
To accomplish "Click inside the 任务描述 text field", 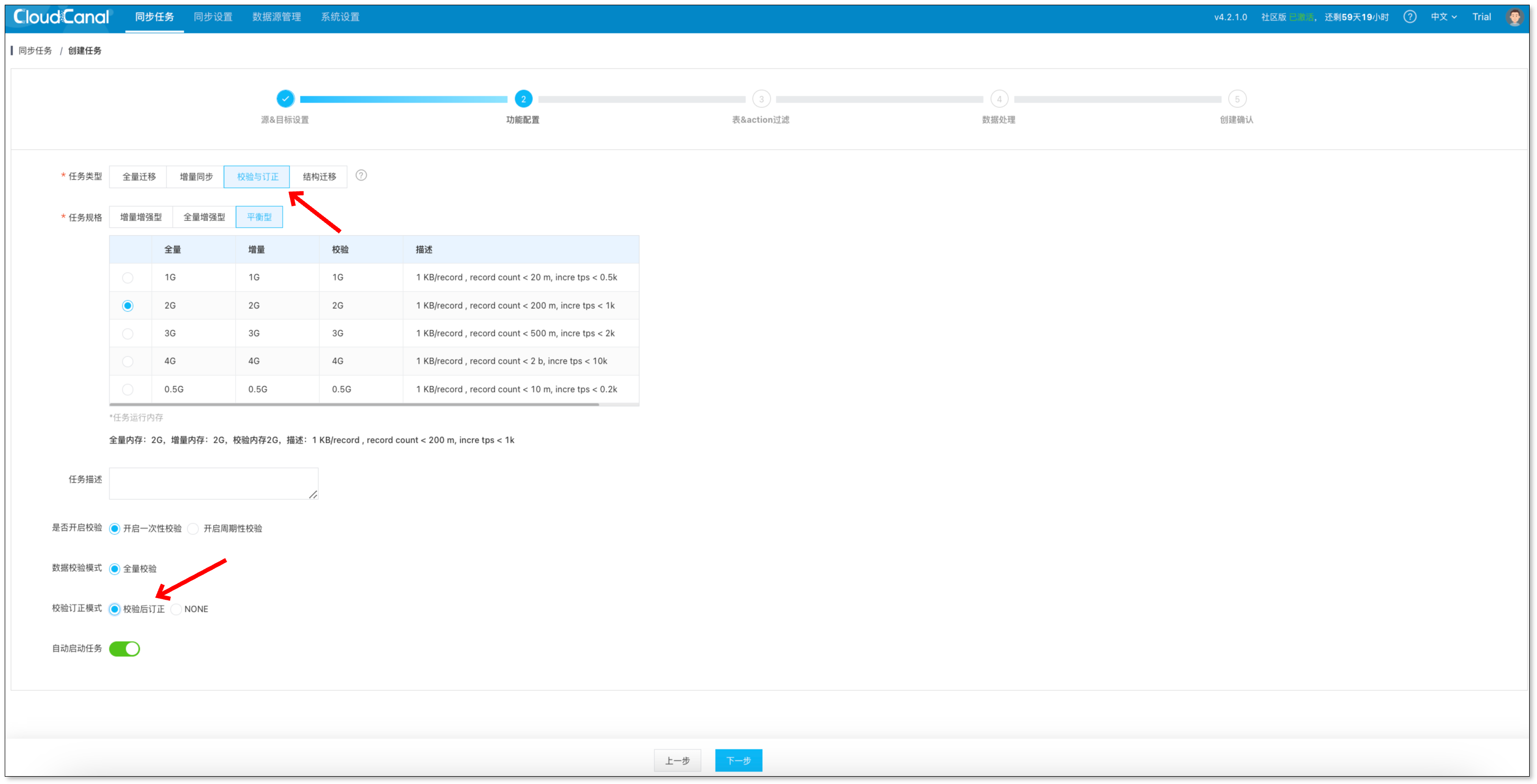I will pos(213,483).
